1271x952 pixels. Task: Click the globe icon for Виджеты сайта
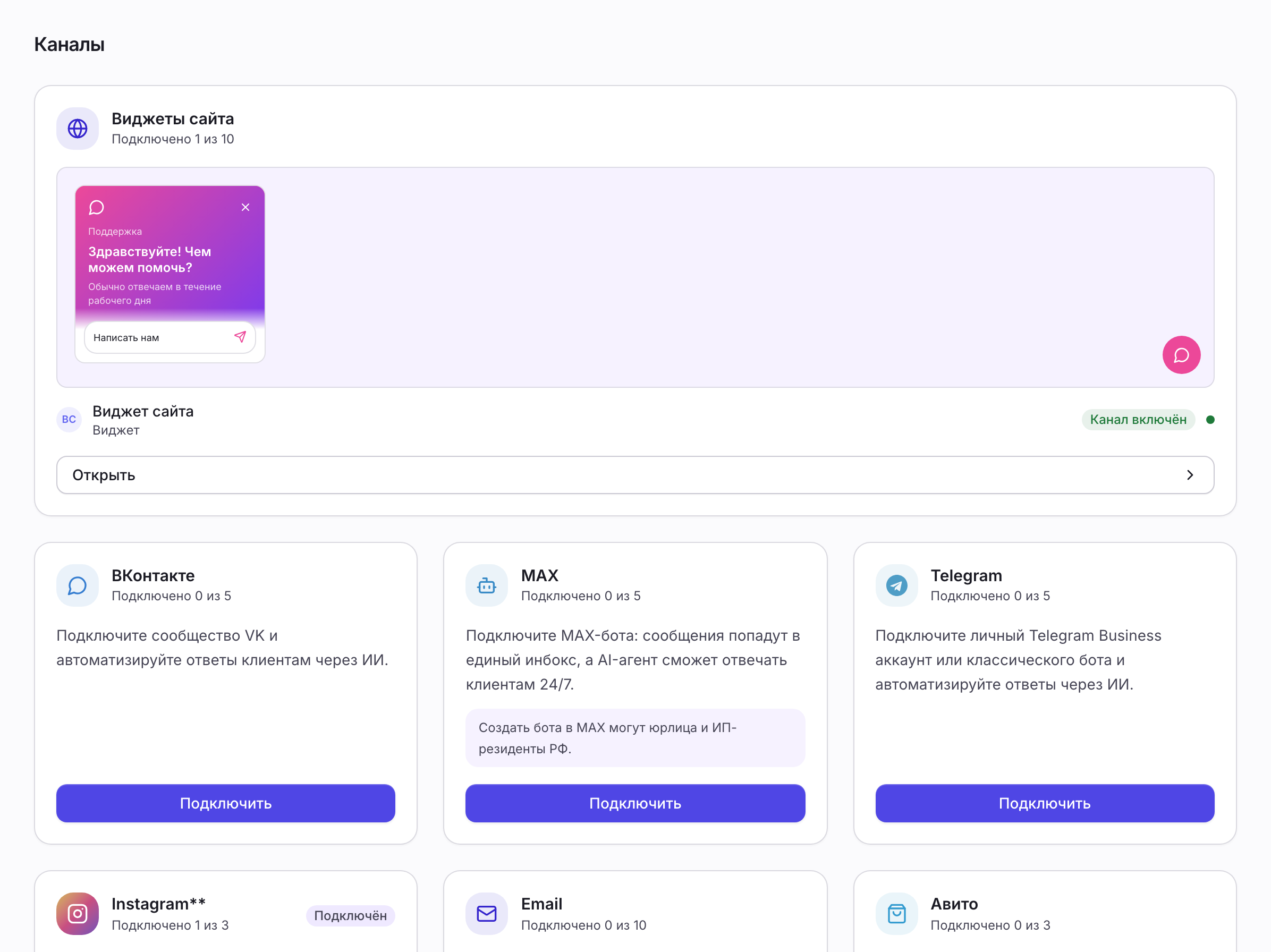[78, 128]
